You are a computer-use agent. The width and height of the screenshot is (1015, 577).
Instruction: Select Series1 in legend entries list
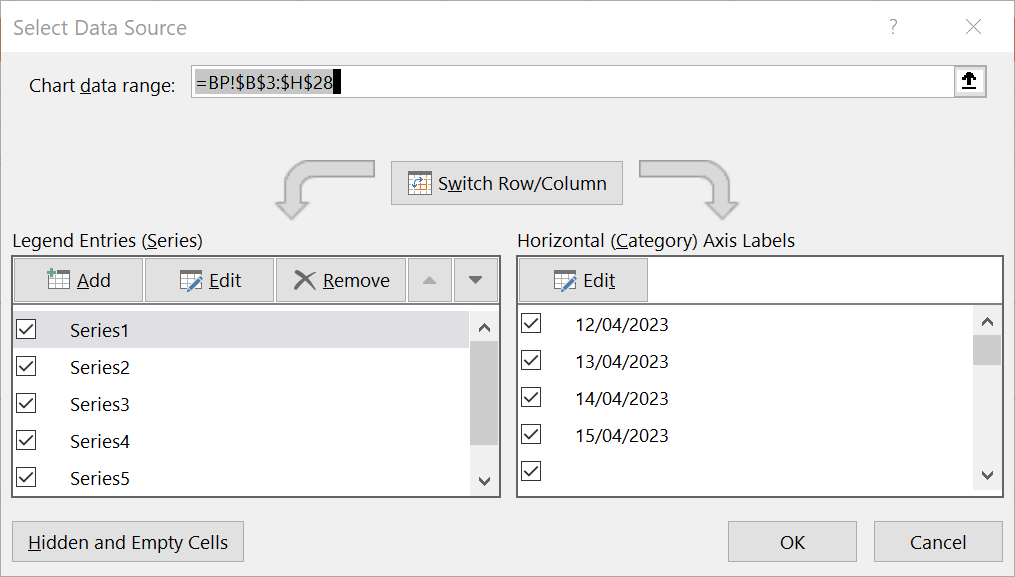(241, 330)
